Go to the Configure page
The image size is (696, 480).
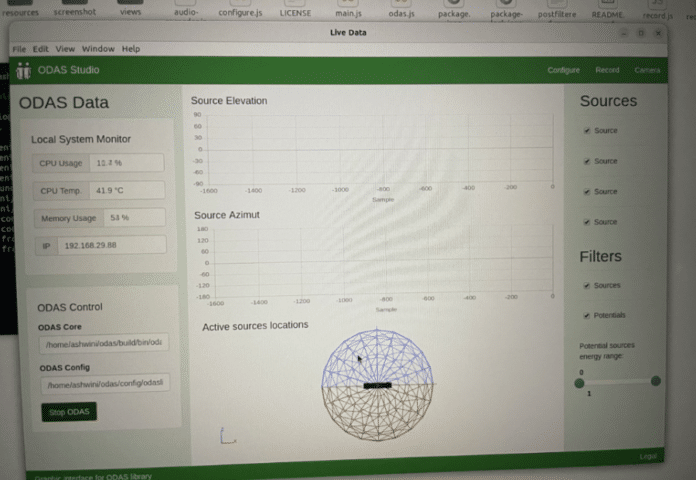[563, 70]
